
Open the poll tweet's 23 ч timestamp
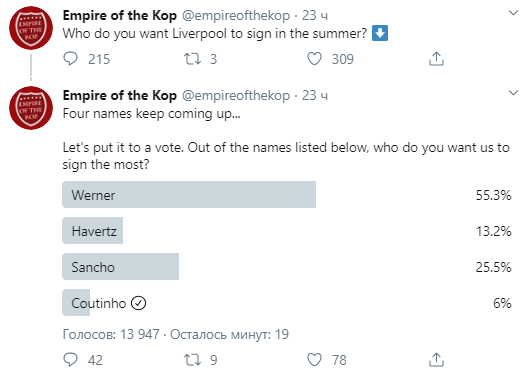[x=315, y=96]
